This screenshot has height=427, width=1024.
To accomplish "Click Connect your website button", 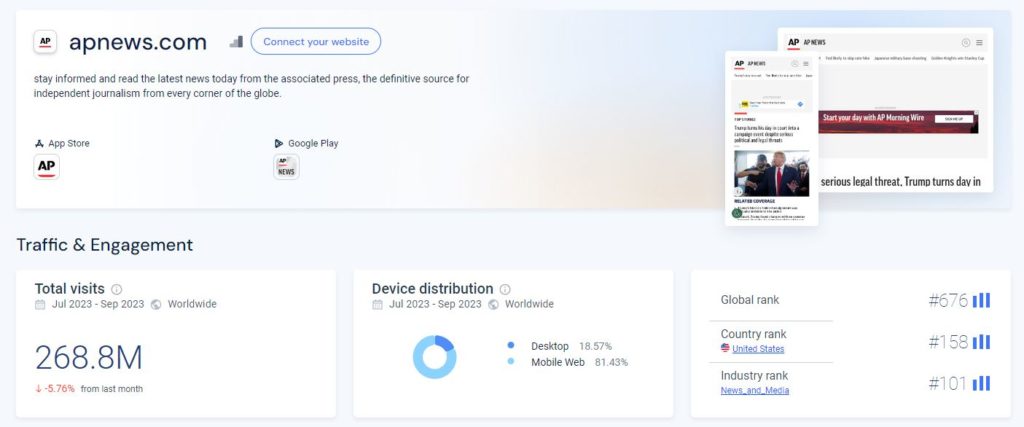I will click(316, 41).
